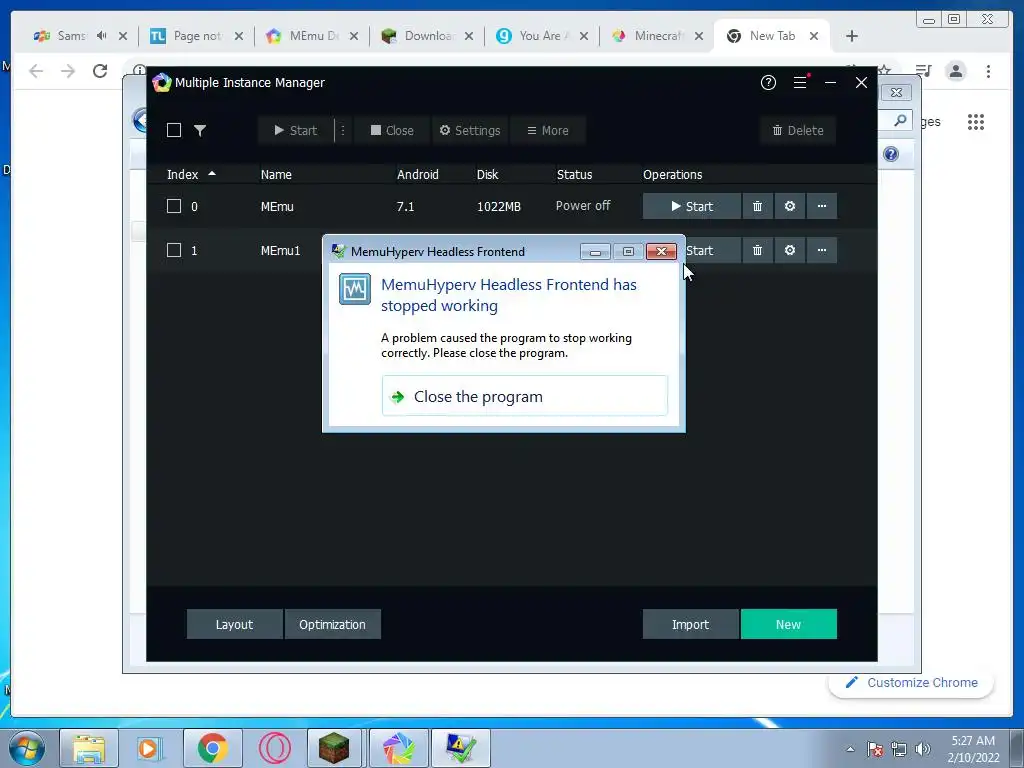Toggle the select-all instances checkbox
Image resolution: width=1024 pixels, height=768 pixels.
174,130
